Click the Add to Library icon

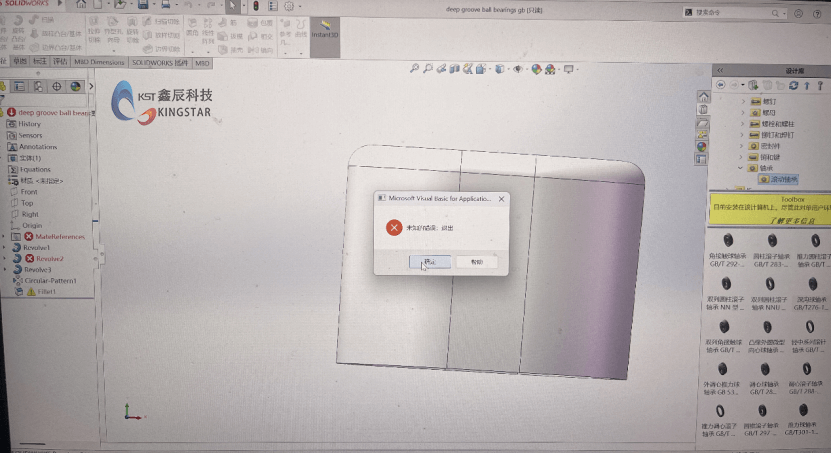pos(753,85)
